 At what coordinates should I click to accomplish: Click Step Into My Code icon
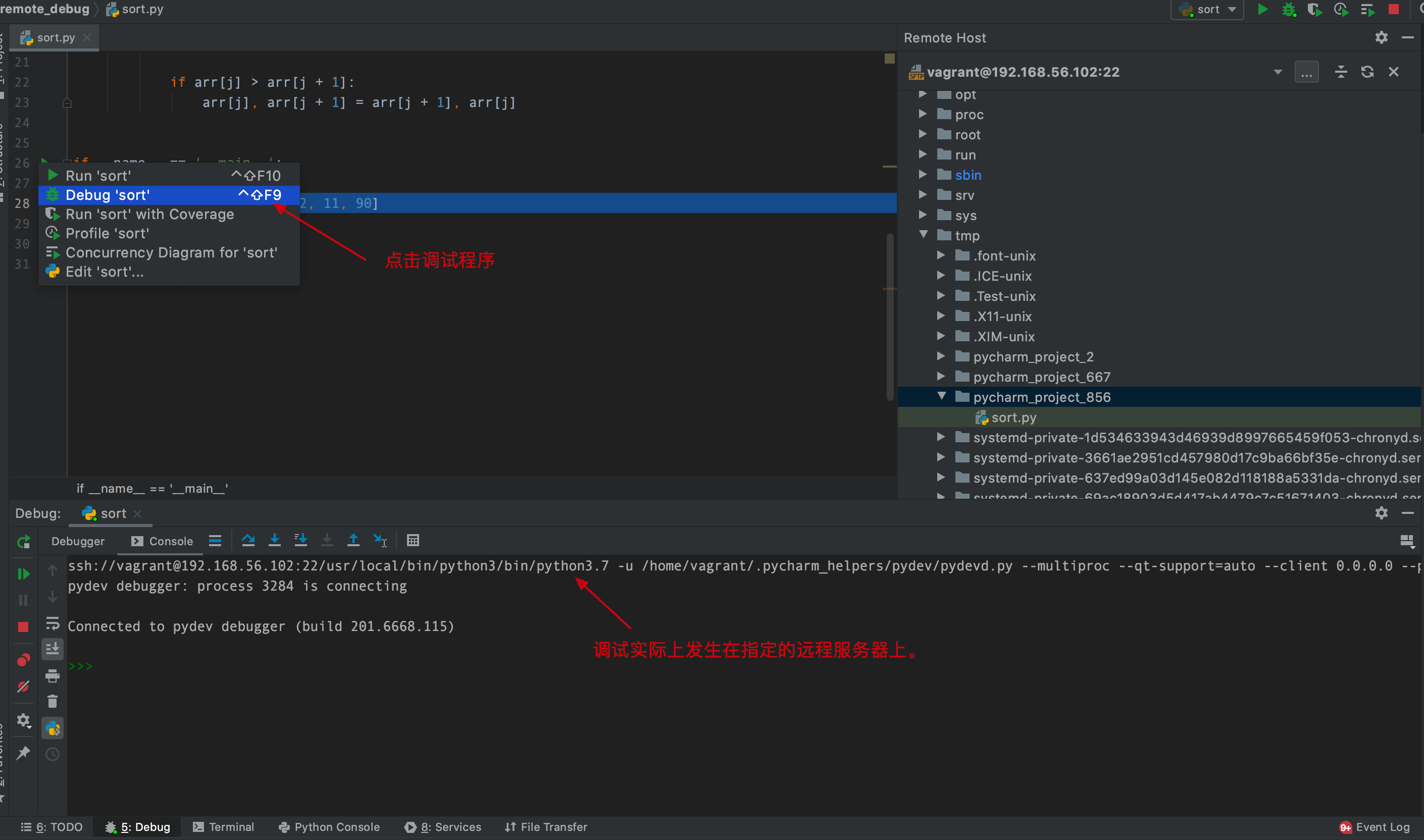[x=300, y=540]
